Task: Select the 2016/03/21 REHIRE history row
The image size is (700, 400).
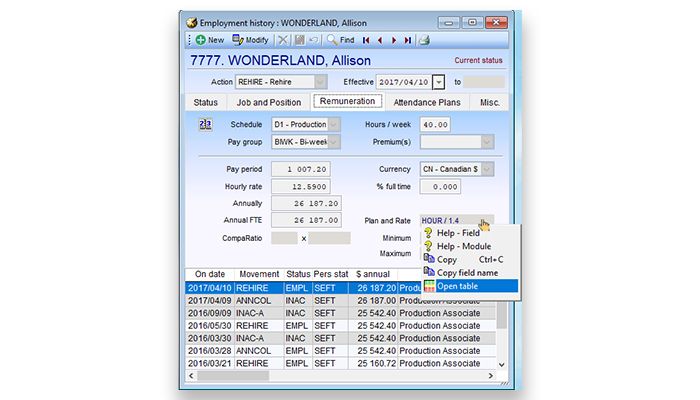Action: coord(341,363)
